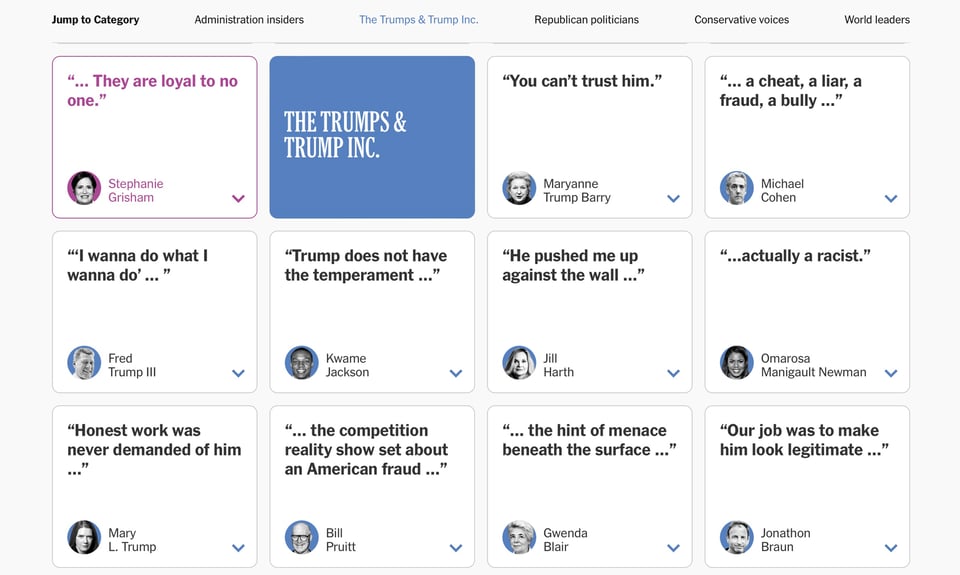960x575 pixels.
Task: Expand Jonathon Braun's quote chevron
Action: tap(891, 548)
